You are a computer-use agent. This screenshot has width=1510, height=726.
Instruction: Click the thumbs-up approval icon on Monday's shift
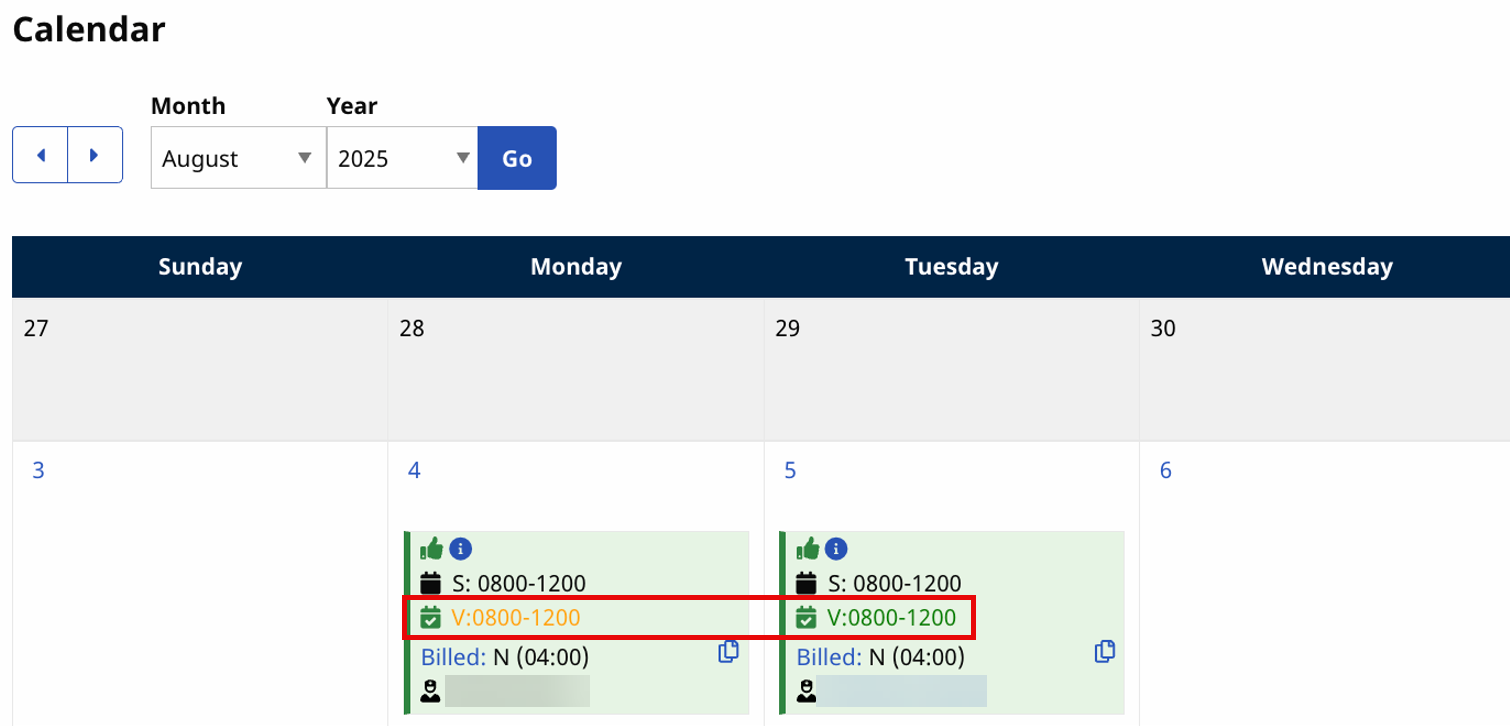point(434,548)
